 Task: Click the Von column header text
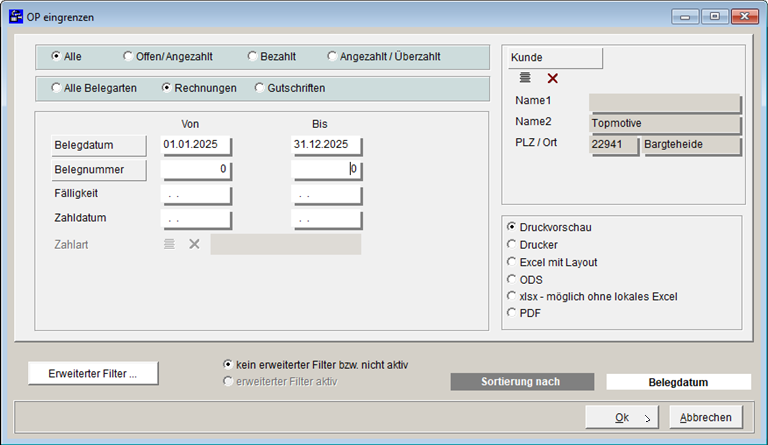[190, 124]
